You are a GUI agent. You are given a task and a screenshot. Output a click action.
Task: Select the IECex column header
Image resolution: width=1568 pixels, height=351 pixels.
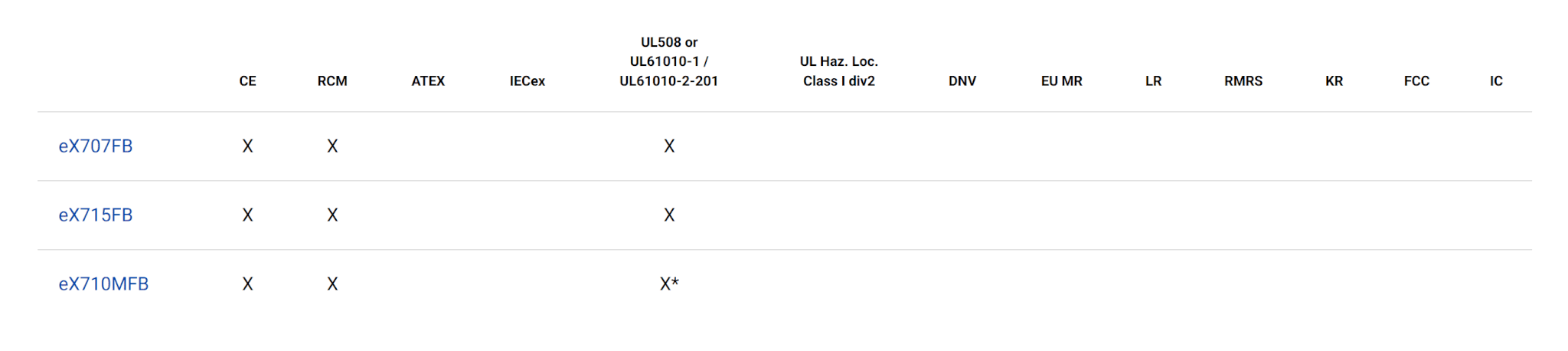528,81
